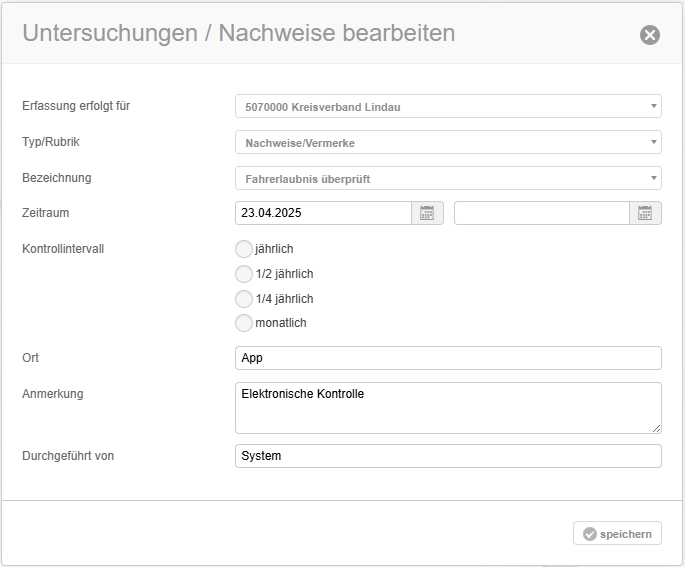Click the Zeitraum label

coord(46,213)
